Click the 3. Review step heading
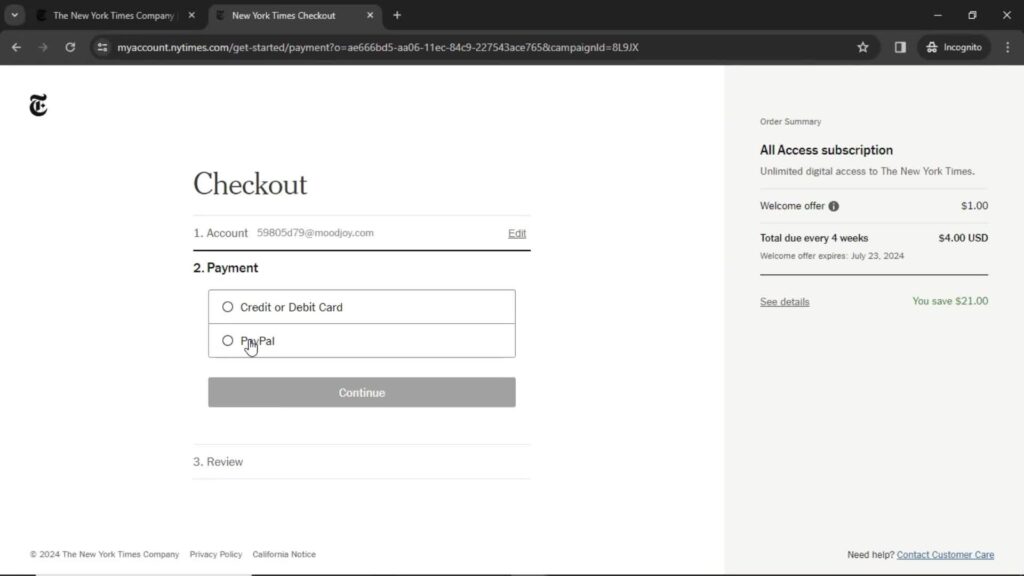 point(218,462)
